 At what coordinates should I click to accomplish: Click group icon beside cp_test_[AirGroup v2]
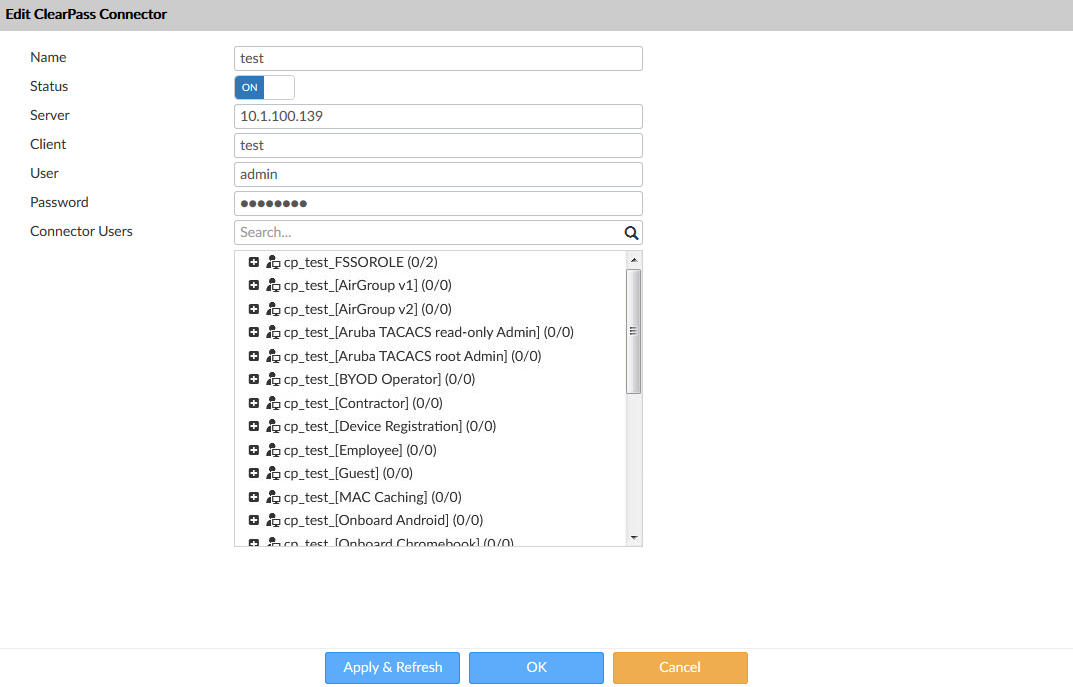tap(273, 309)
